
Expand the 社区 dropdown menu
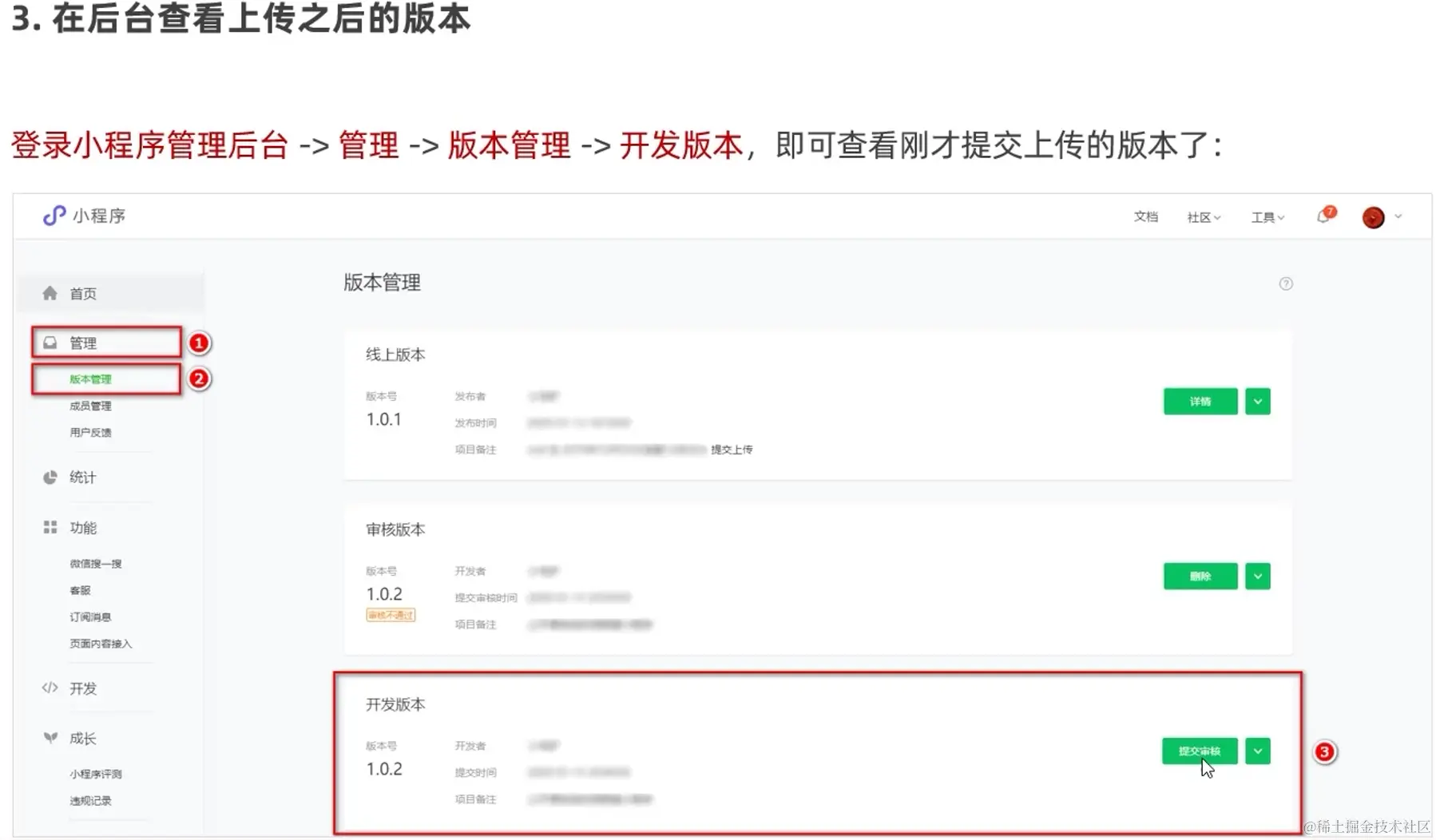(x=1204, y=217)
